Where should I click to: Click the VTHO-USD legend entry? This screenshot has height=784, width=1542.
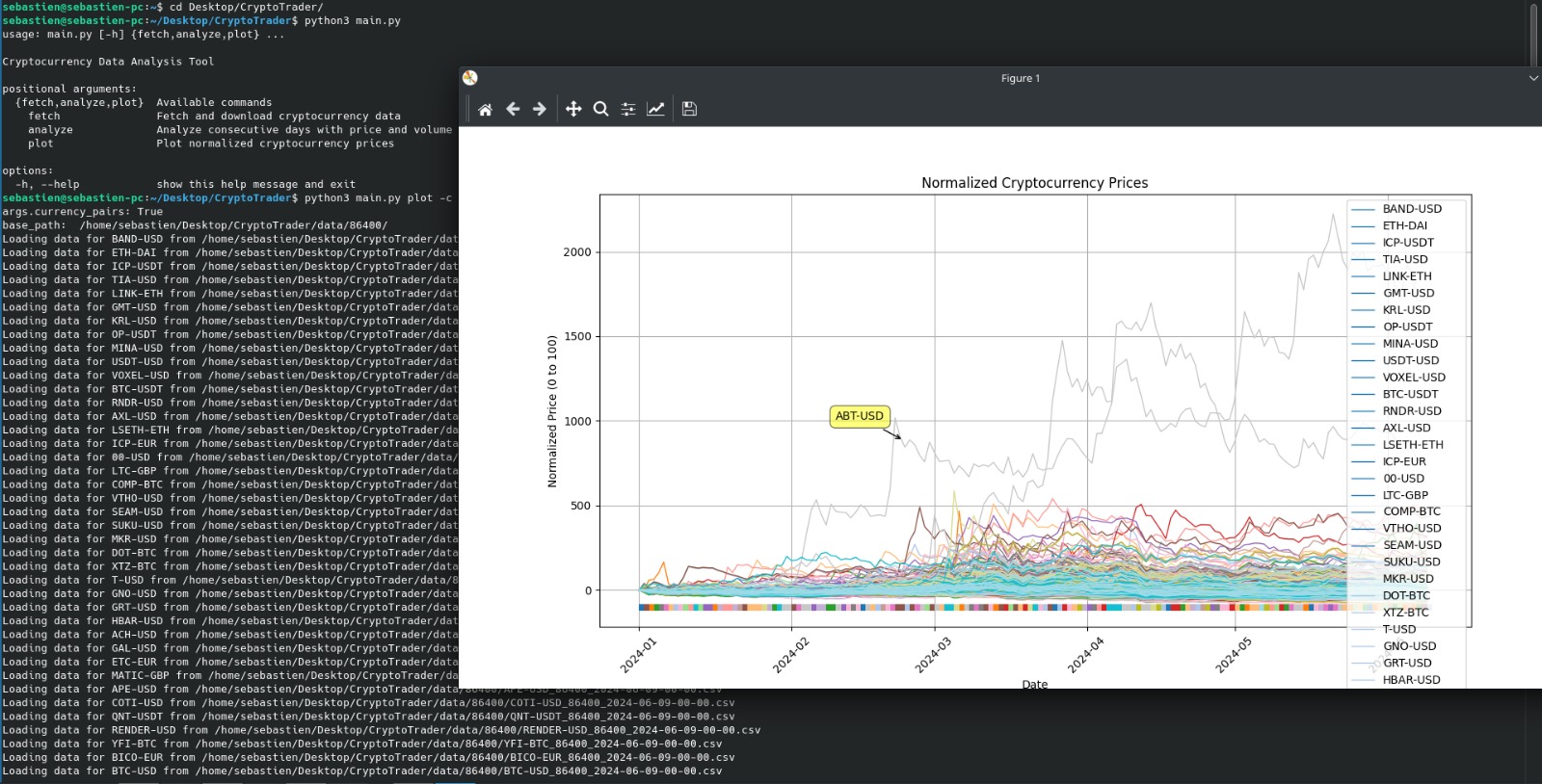click(x=1396, y=528)
